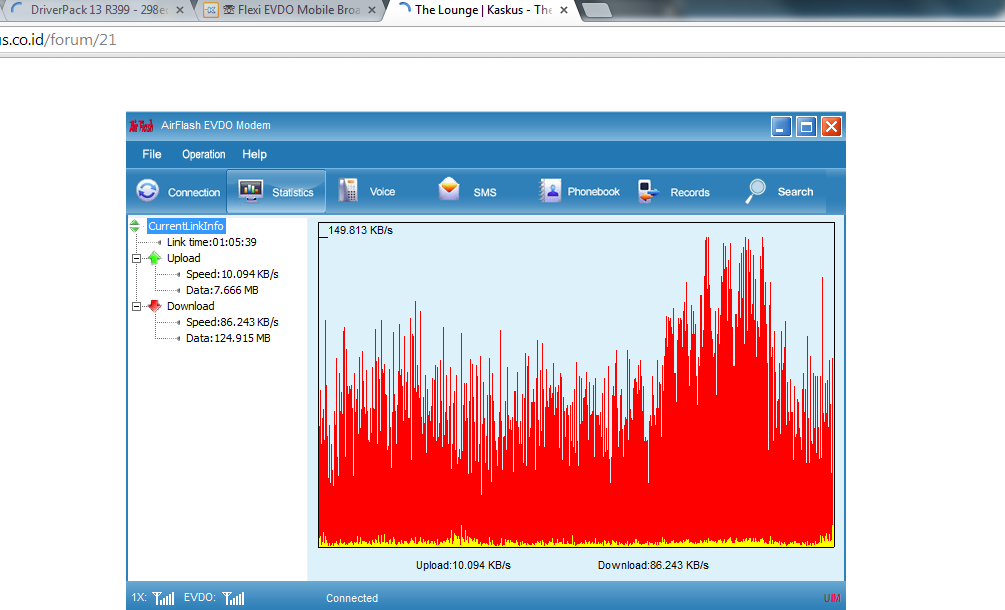
Task: Select The Lounge Kaskus browser tab
Action: (x=481, y=10)
